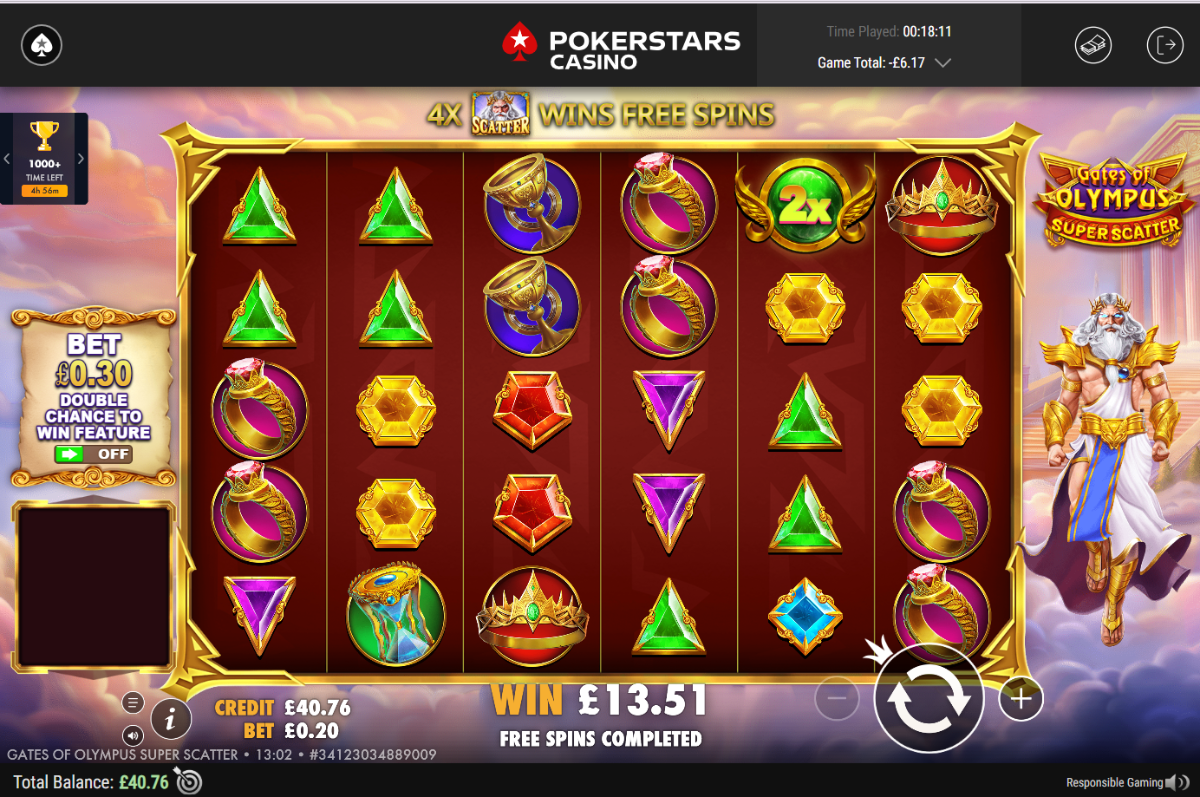The width and height of the screenshot is (1200, 797).
Task: Toggle Double Chance to Win Feature switch
Action: pos(93,454)
